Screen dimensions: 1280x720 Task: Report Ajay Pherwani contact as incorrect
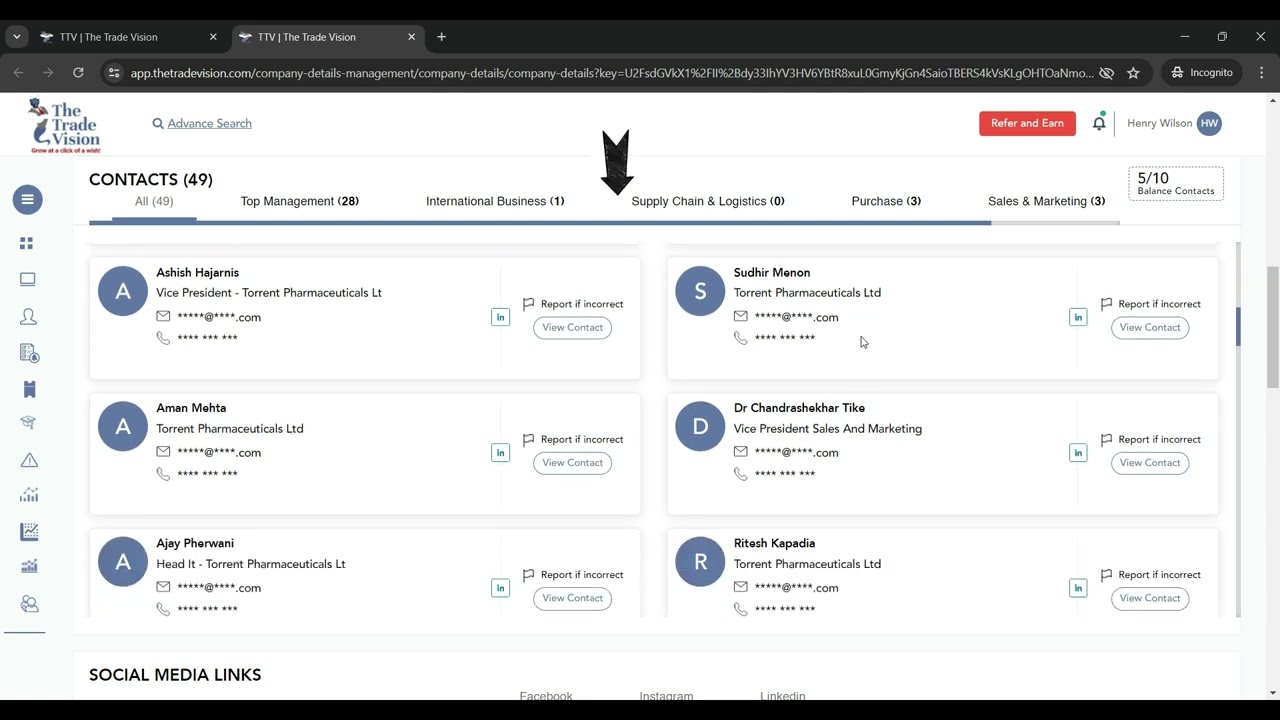573,575
